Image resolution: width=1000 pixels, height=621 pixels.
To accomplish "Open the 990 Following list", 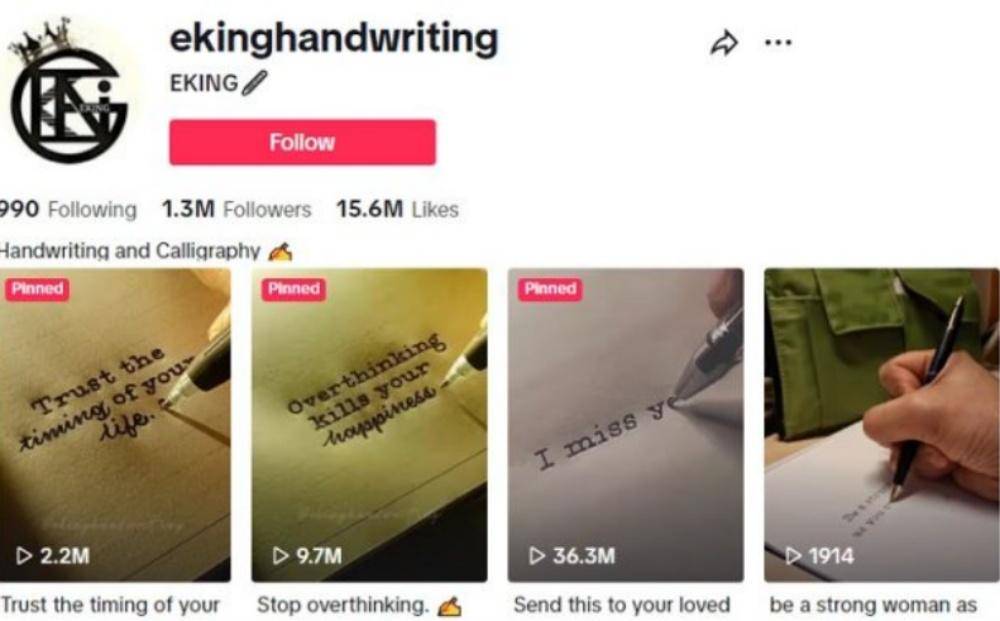I will point(67,209).
